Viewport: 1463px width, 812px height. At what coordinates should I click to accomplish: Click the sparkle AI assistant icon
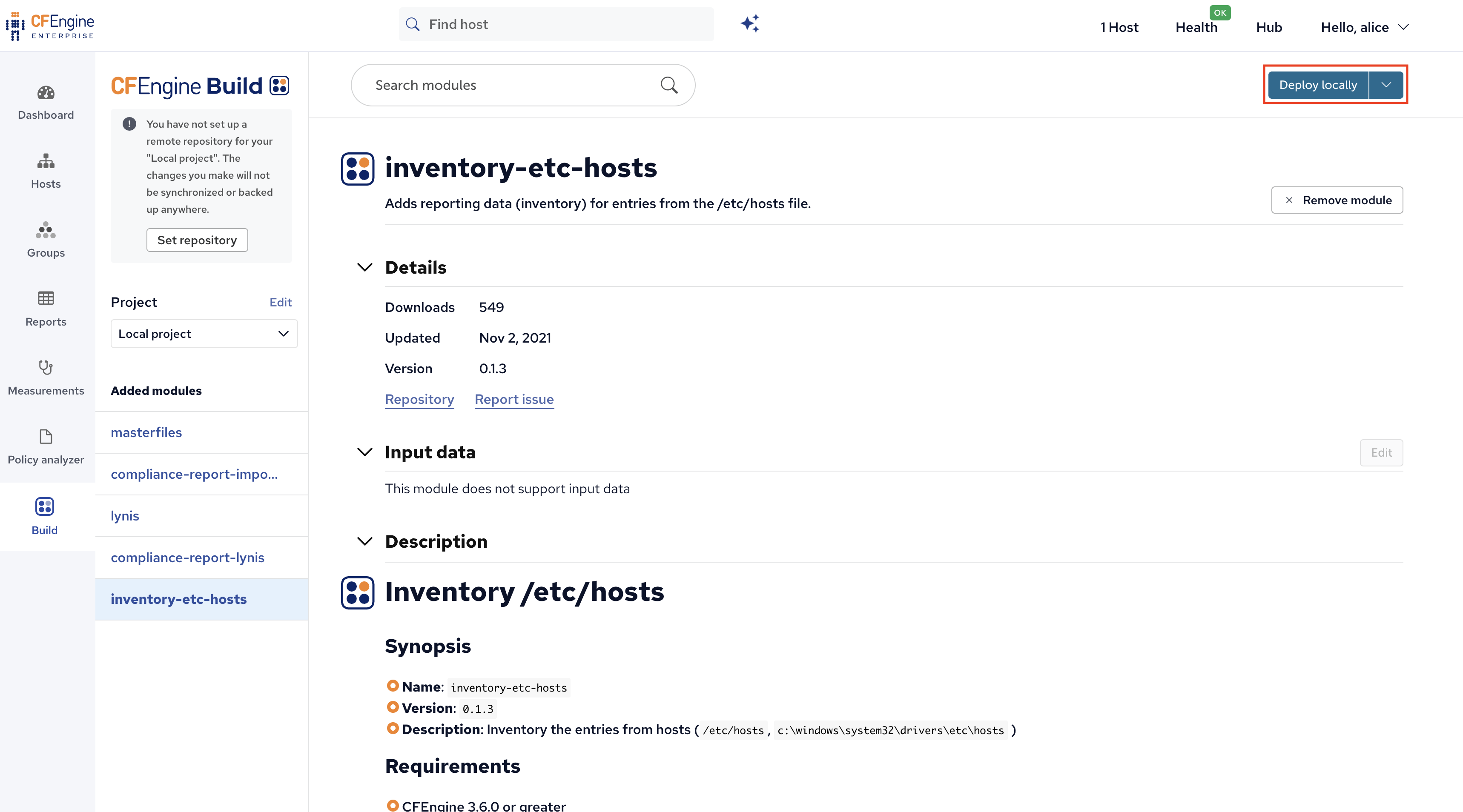(750, 24)
